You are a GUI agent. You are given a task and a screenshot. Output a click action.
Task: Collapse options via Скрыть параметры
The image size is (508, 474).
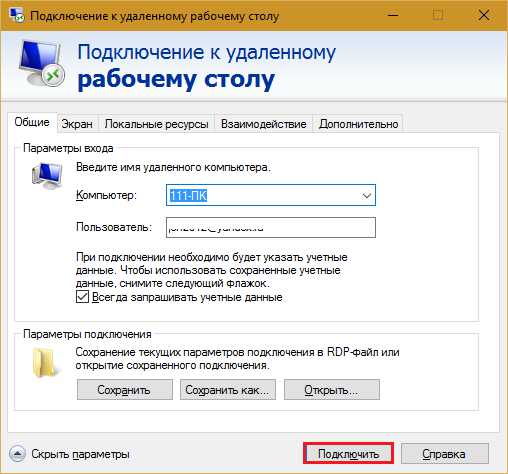[80, 454]
